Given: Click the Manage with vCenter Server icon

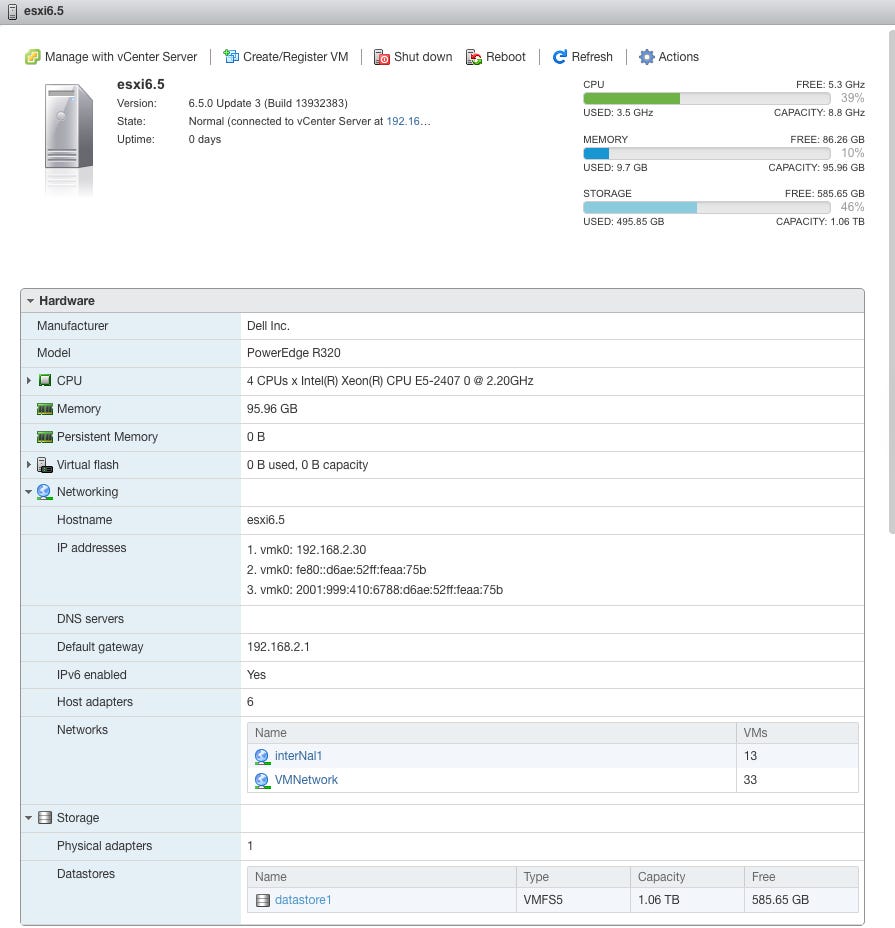Looking at the screenshot, I should click(33, 57).
